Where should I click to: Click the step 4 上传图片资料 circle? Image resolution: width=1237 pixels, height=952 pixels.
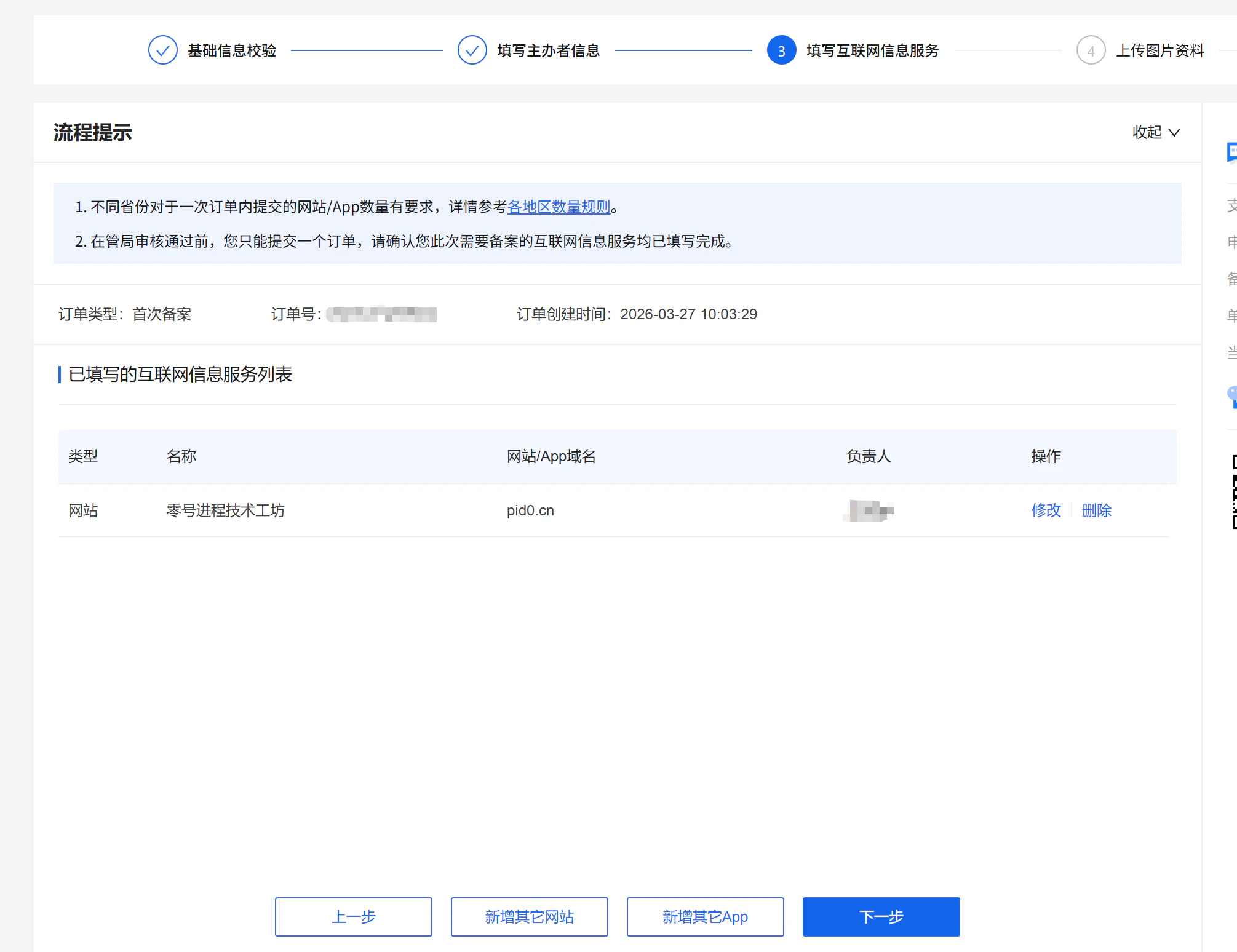point(1091,50)
